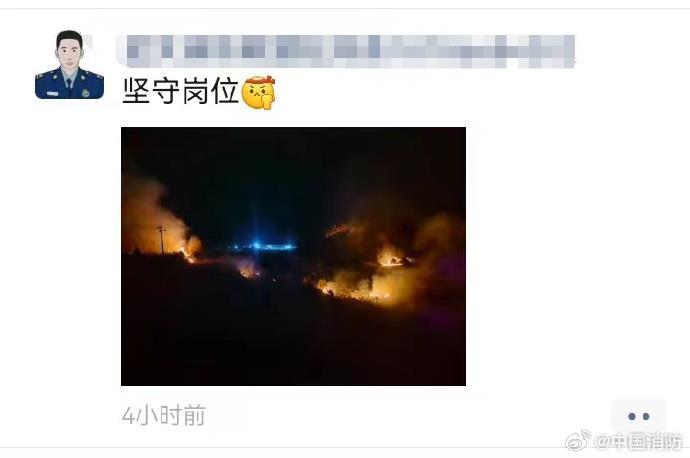
Task: Tap the determined headband emoji
Action: [x=260, y=92]
